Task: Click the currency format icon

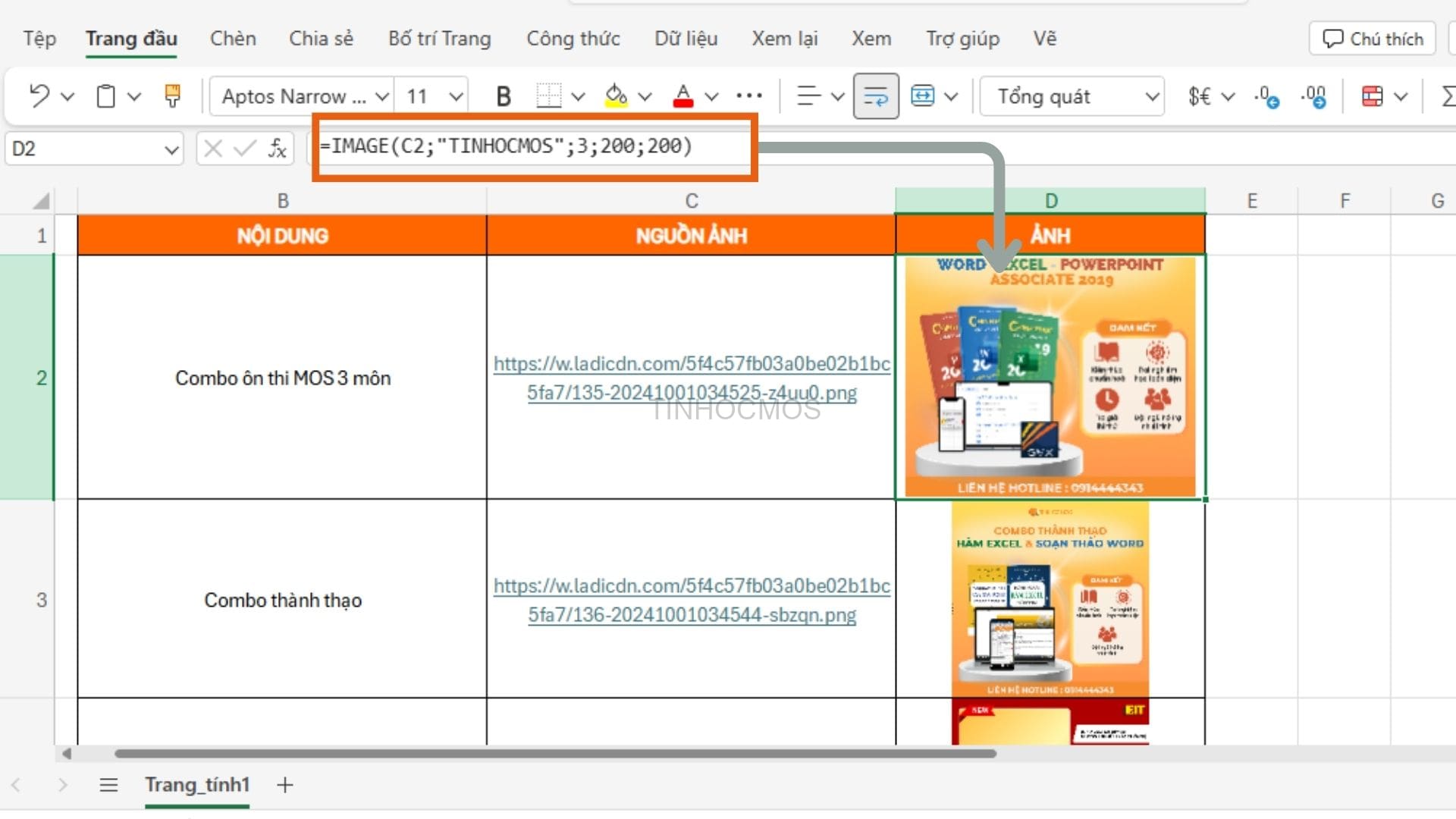Action: (x=1200, y=96)
